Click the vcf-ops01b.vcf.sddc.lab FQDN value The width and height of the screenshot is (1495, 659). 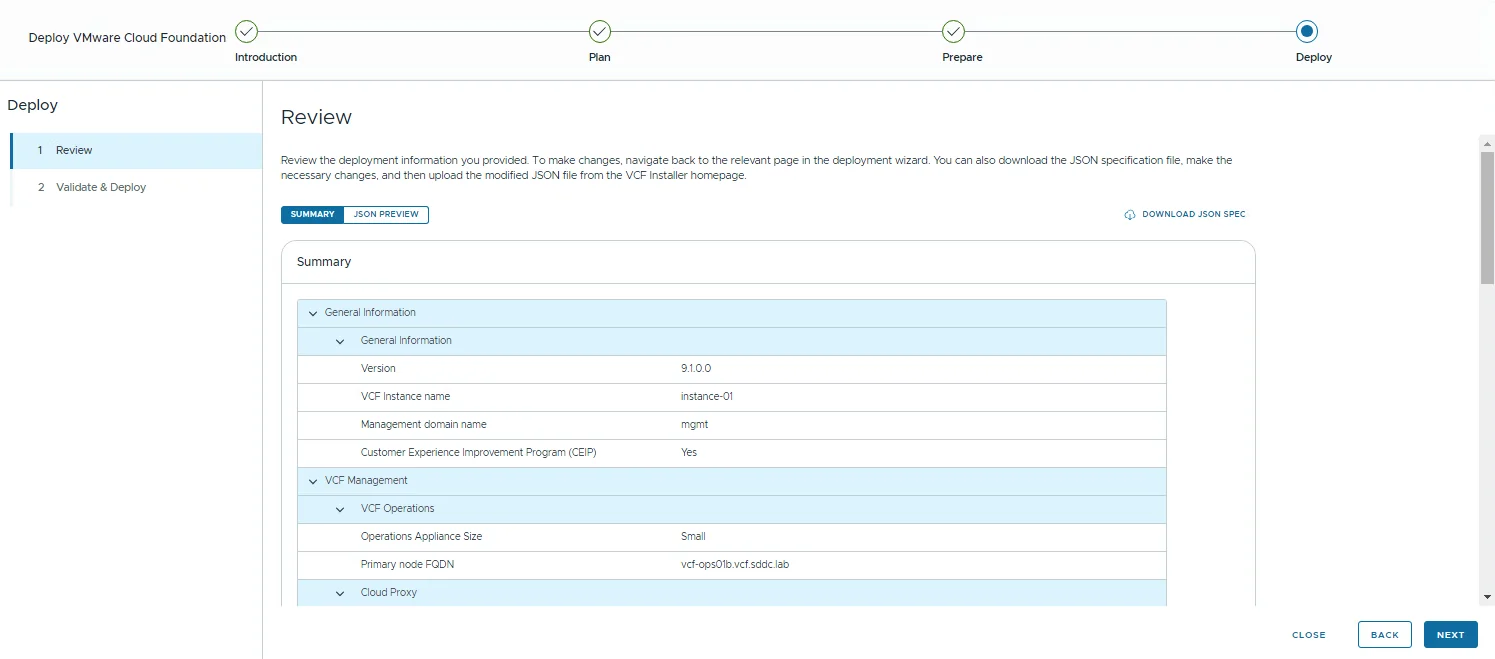click(735, 565)
